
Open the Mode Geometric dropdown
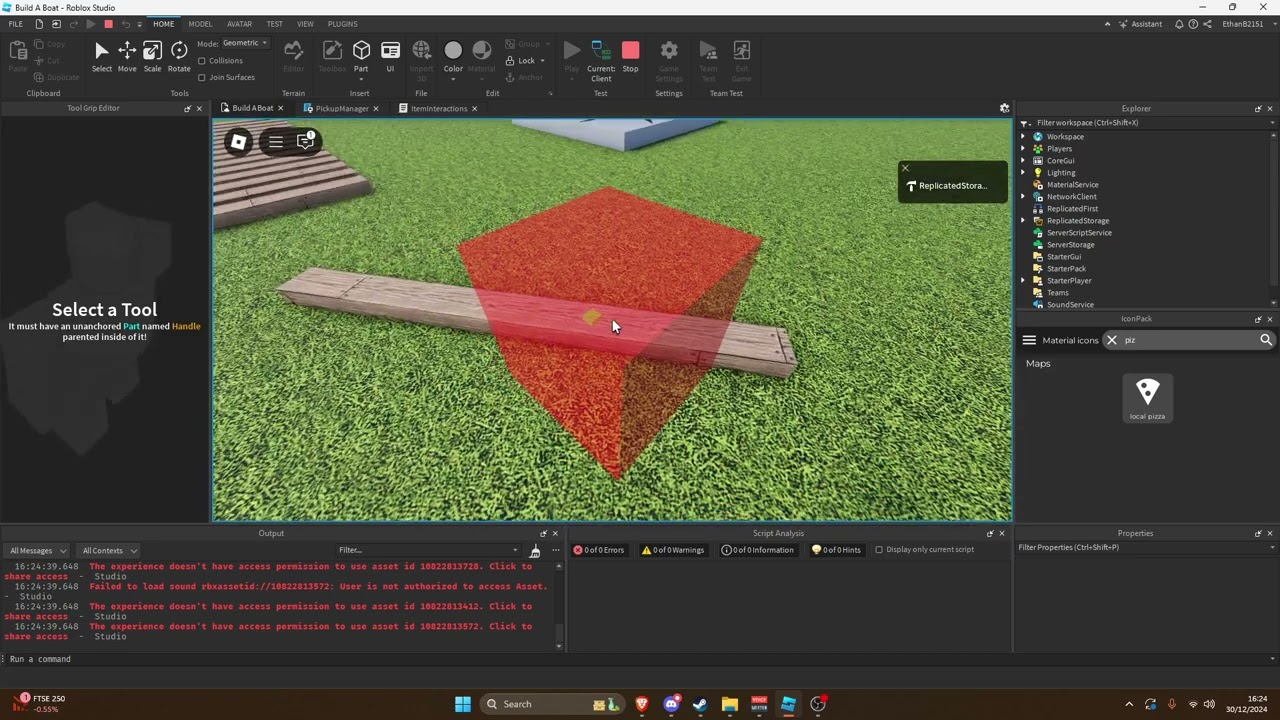coord(245,43)
